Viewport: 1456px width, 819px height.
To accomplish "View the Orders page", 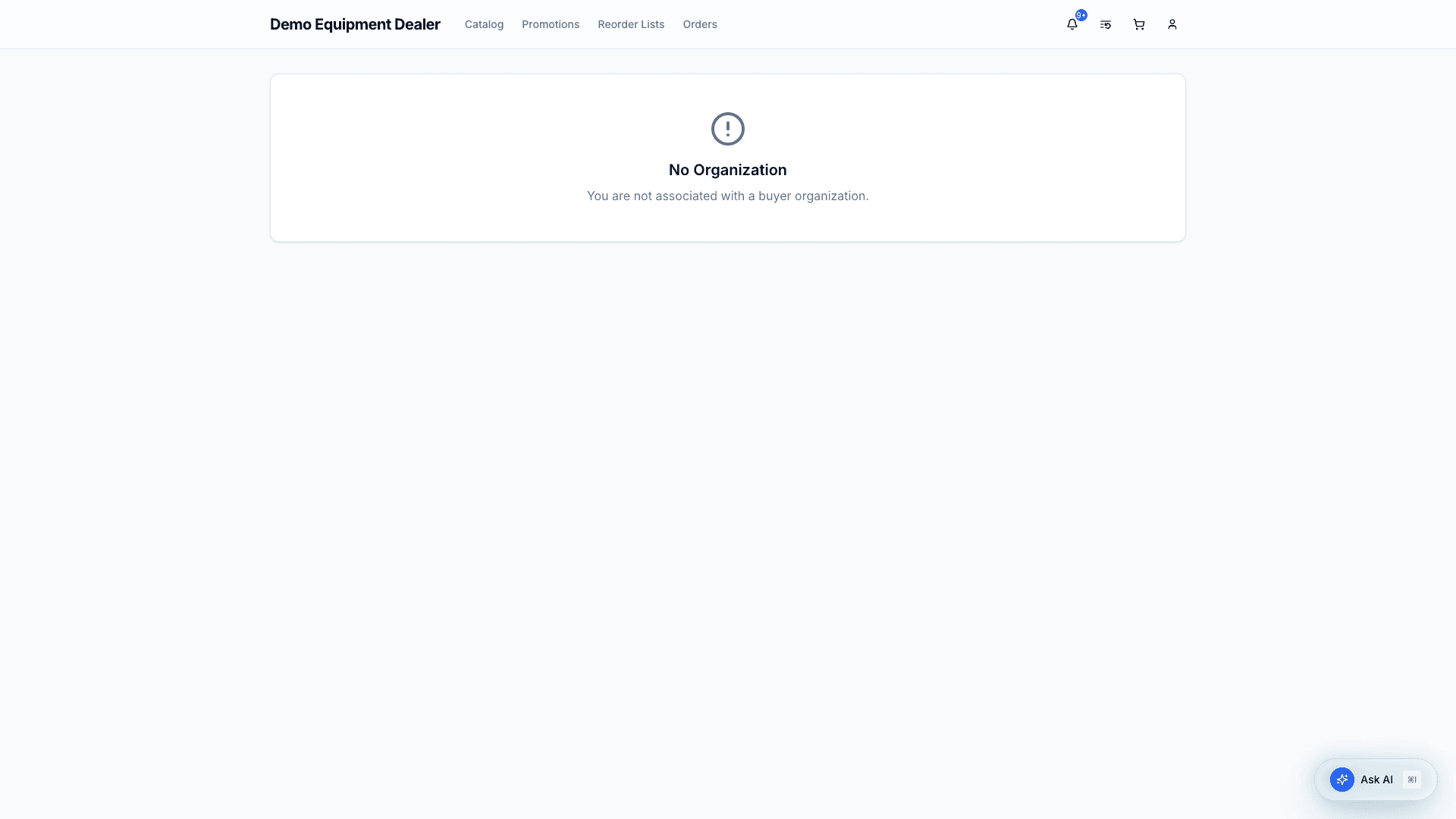I will [700, 24].
